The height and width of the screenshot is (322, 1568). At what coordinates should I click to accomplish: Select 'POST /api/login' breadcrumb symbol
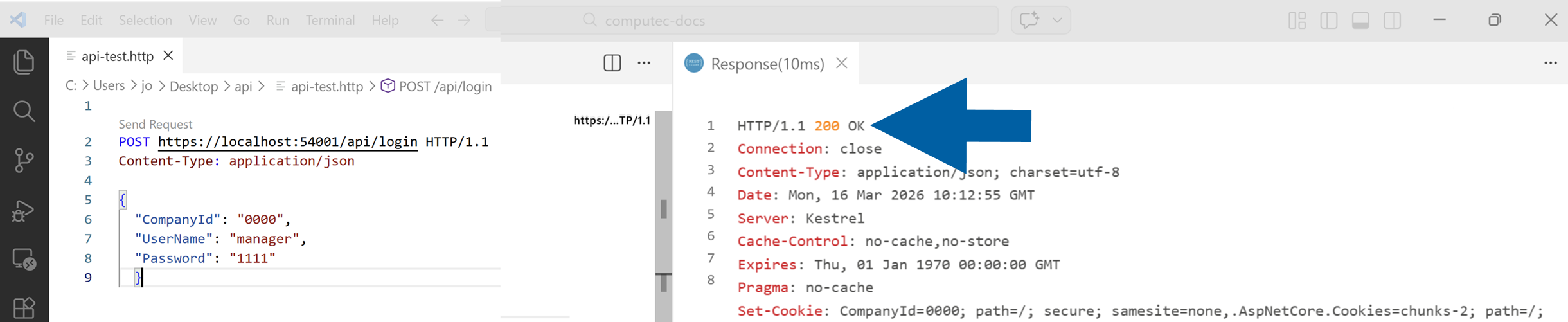tap(445, 86)
